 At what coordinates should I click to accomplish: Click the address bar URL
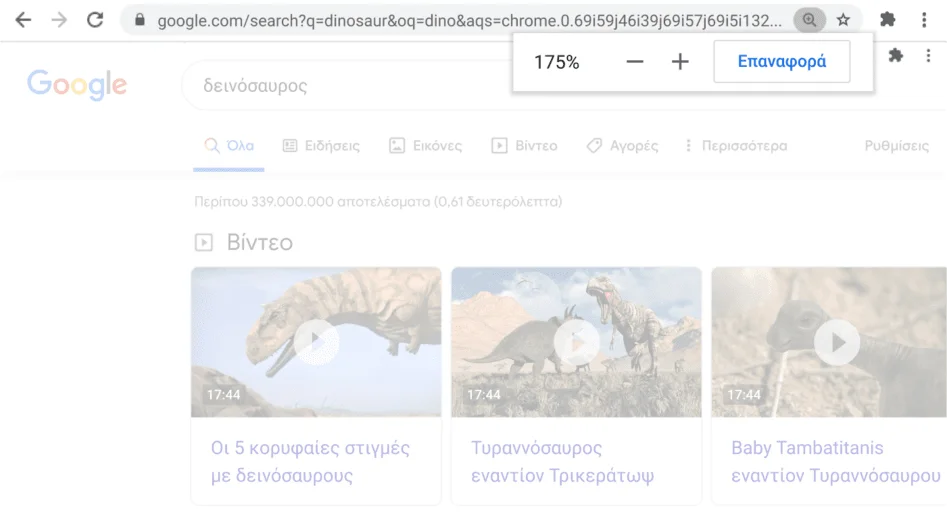pyautogui.click(x=469, y=21)
